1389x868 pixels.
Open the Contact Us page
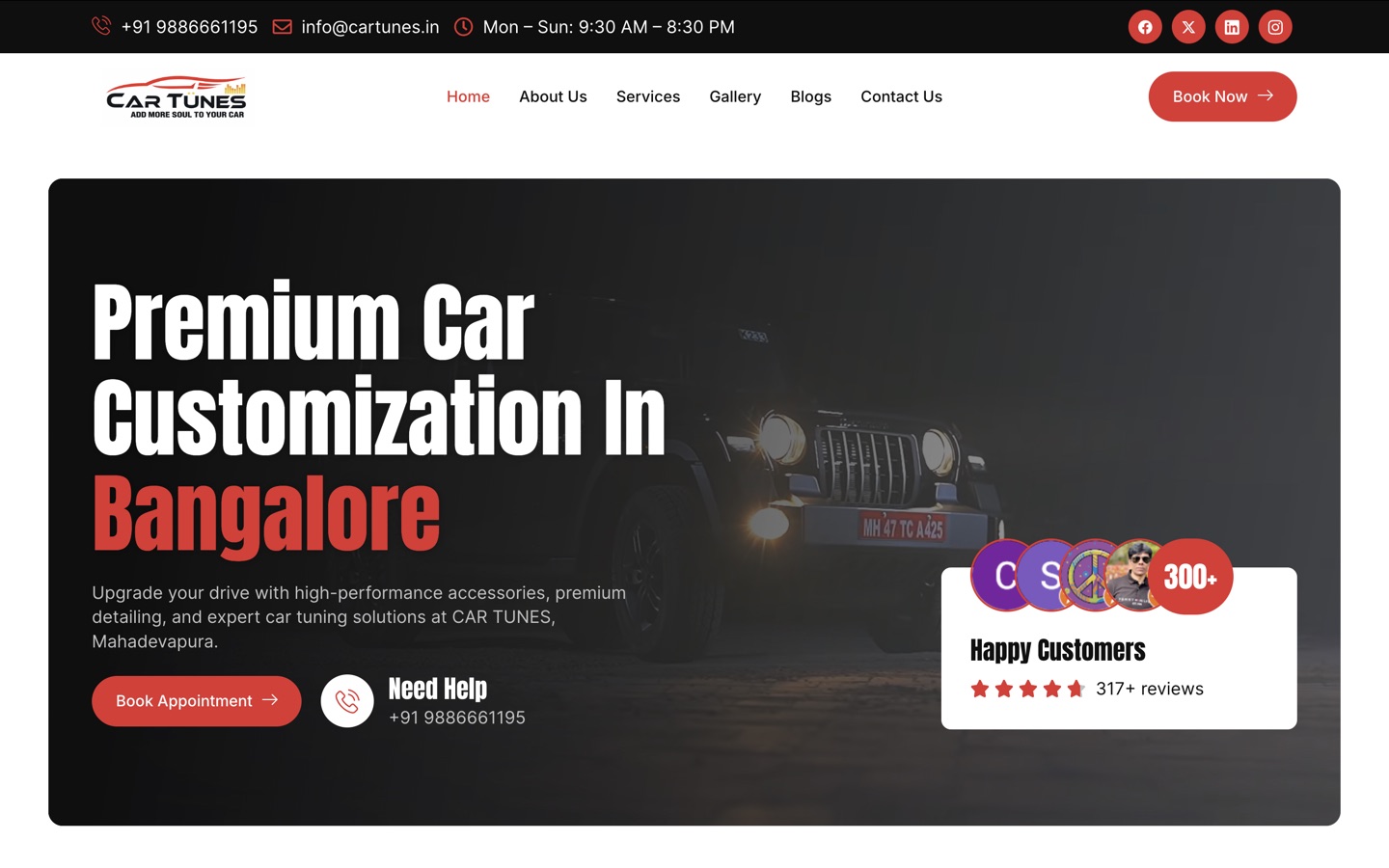tap(901, 96)
